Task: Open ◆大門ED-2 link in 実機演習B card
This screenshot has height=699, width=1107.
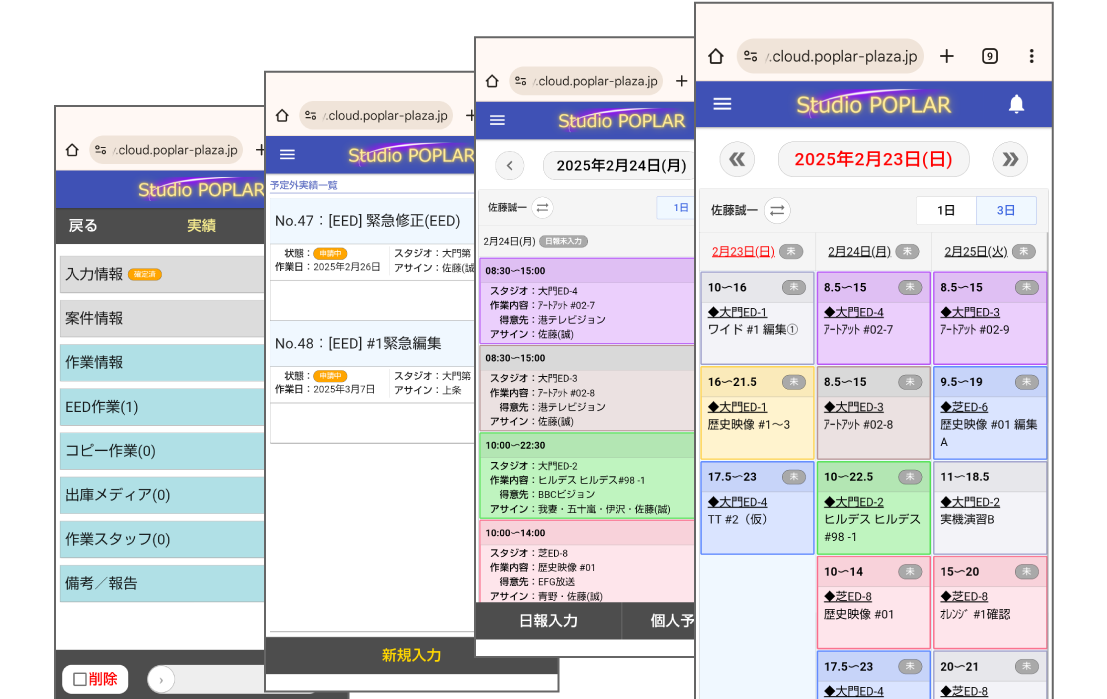Action: pos(969,502)
